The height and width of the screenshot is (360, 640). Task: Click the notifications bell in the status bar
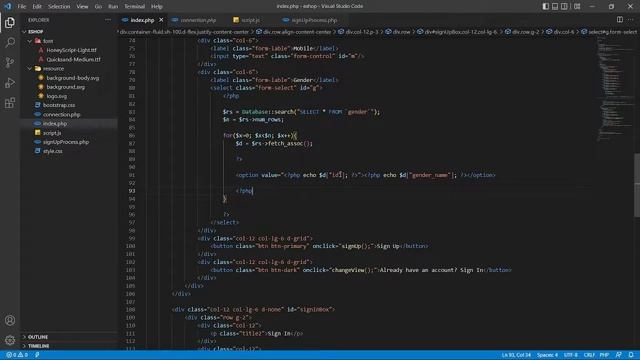[631, 355]
